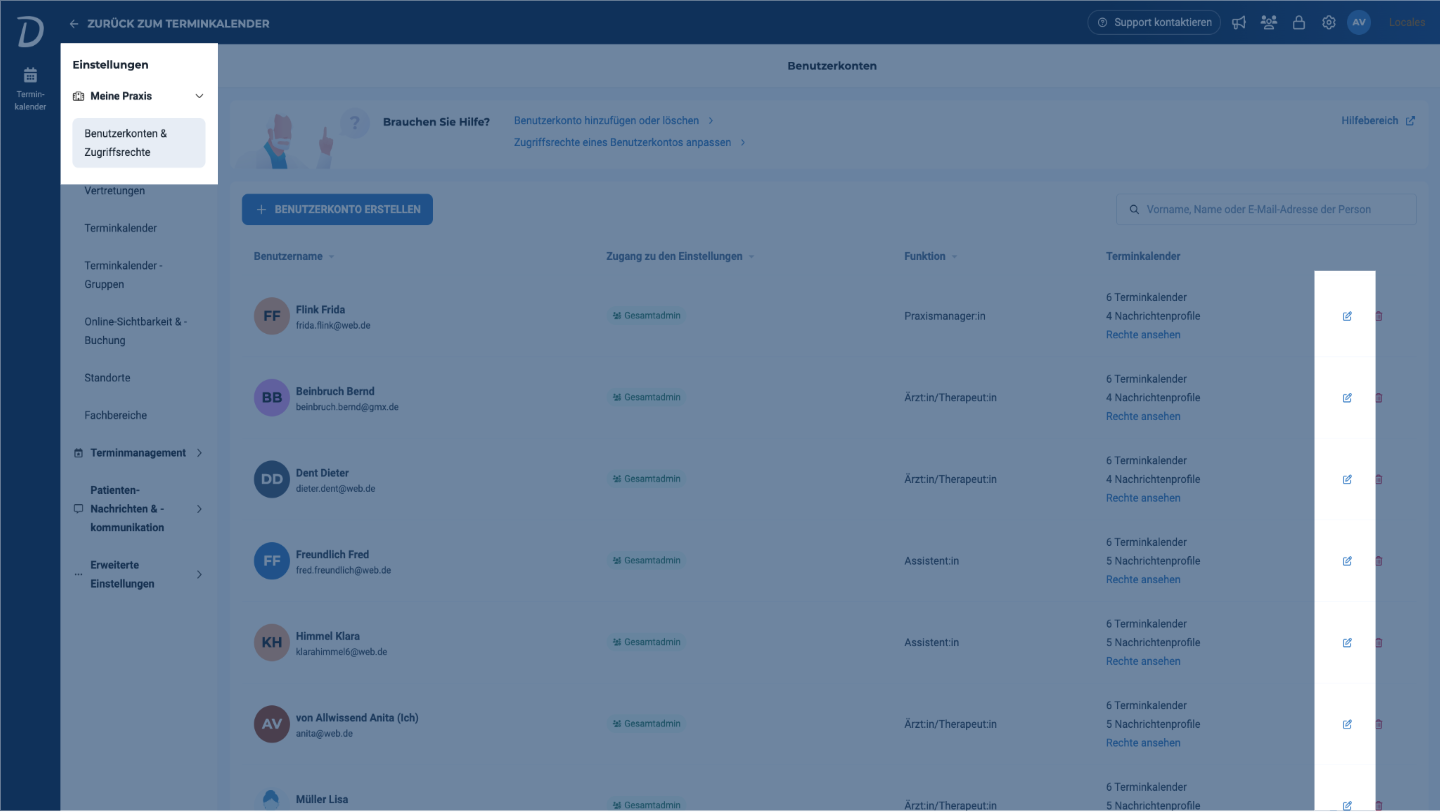Click Praxismanager:in function of Flink Frida
1440x812 pixels.
(945, 316)
